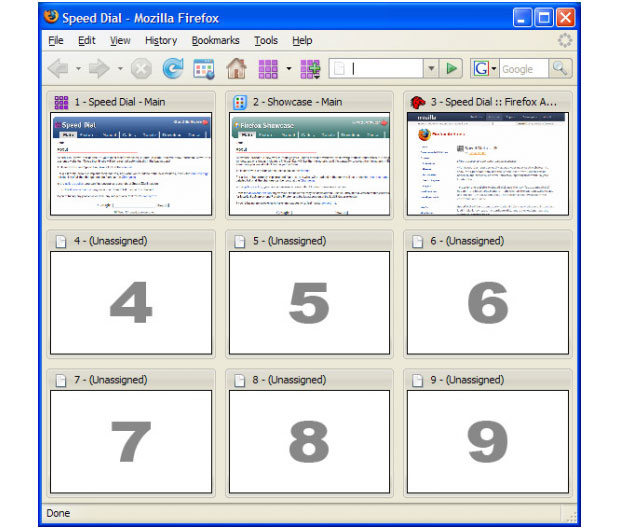Viewport: 620px width, 530px height.
Task: Click the "Done" status bar text
Action: [58, 513]
